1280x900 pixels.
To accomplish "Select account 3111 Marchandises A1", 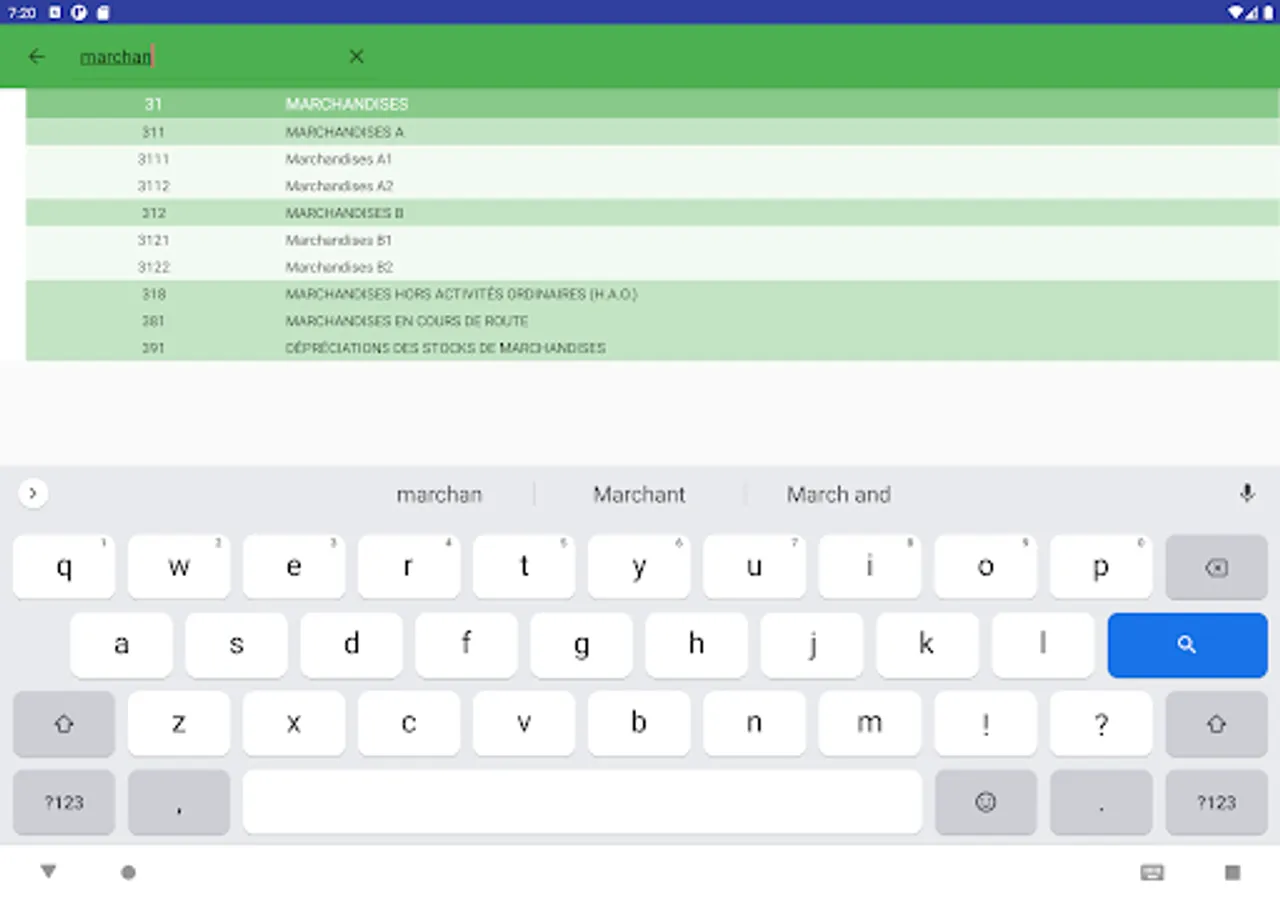I will (652, 159).
